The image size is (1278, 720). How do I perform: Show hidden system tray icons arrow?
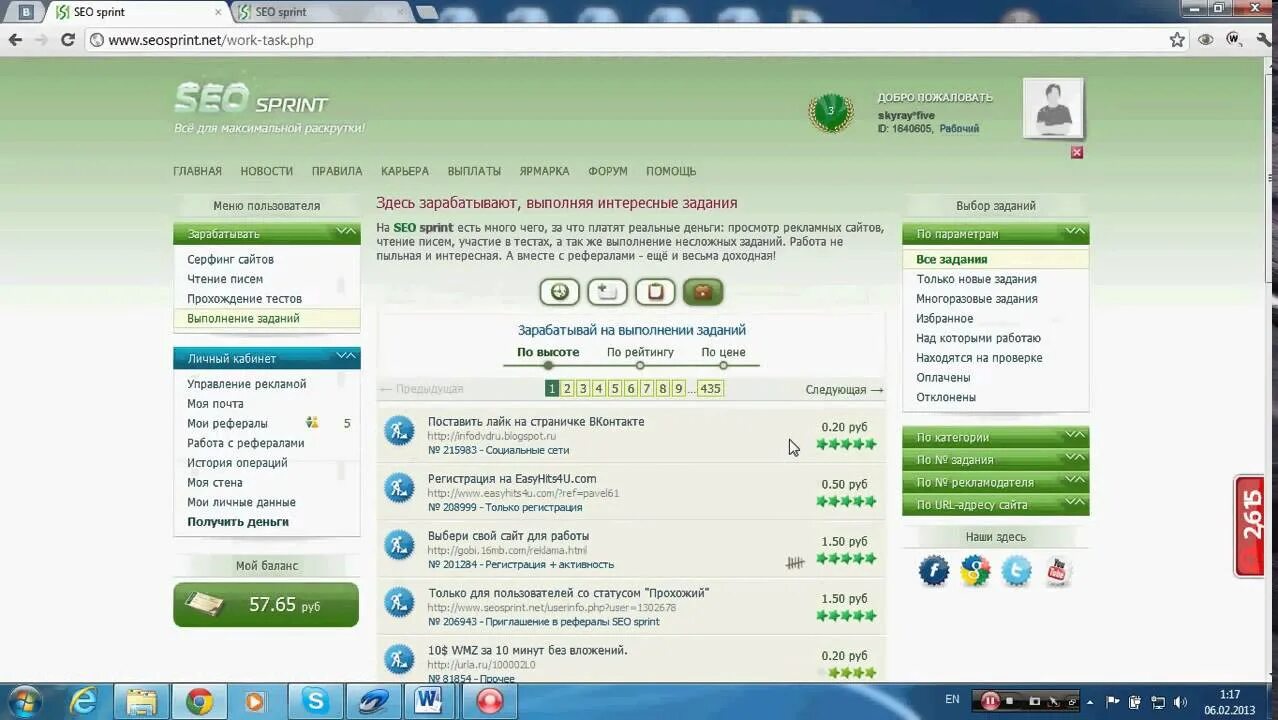point(1090,702)
